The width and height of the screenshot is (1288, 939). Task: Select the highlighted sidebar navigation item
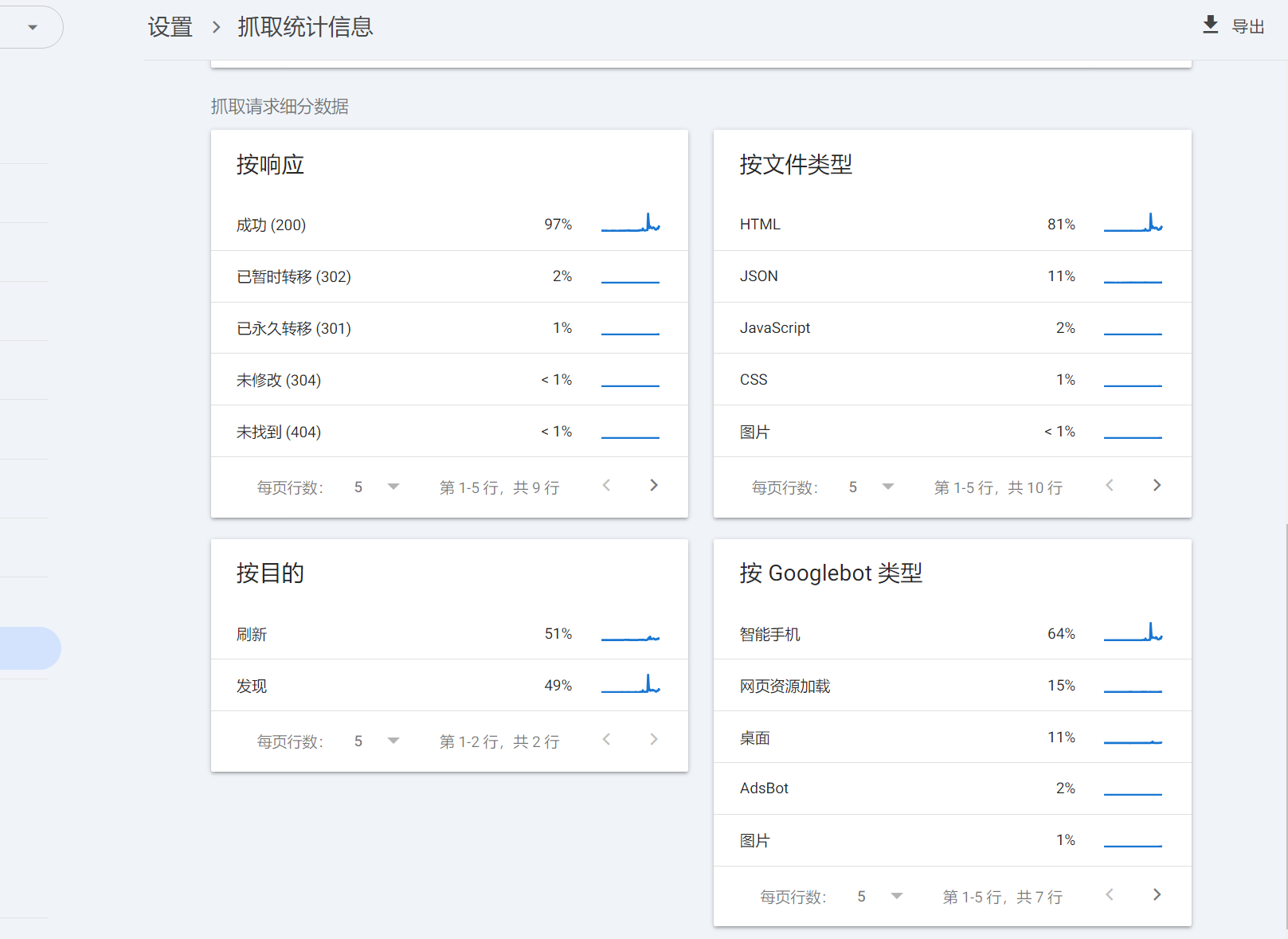(29, 648)
